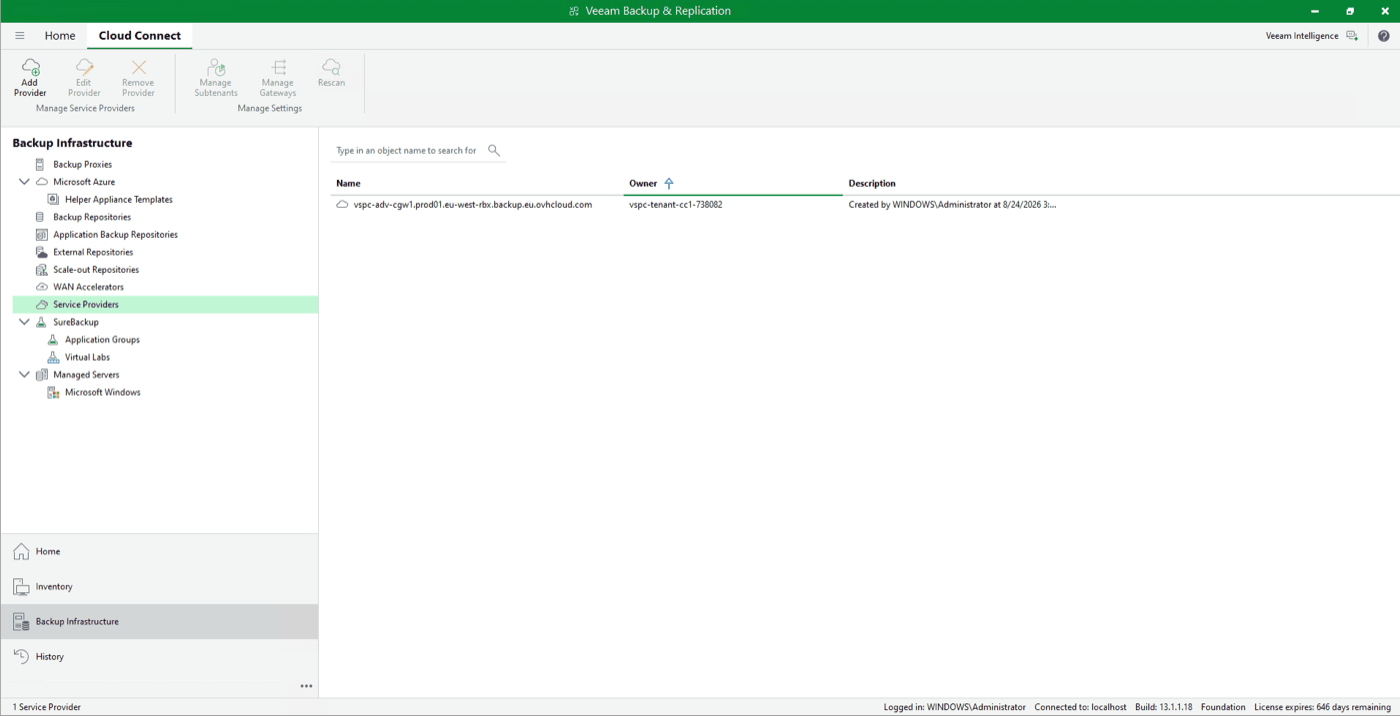Click the Add Provider ribbon icon
The width and height of the screenshot is (1400, 716).
[30, 67]
